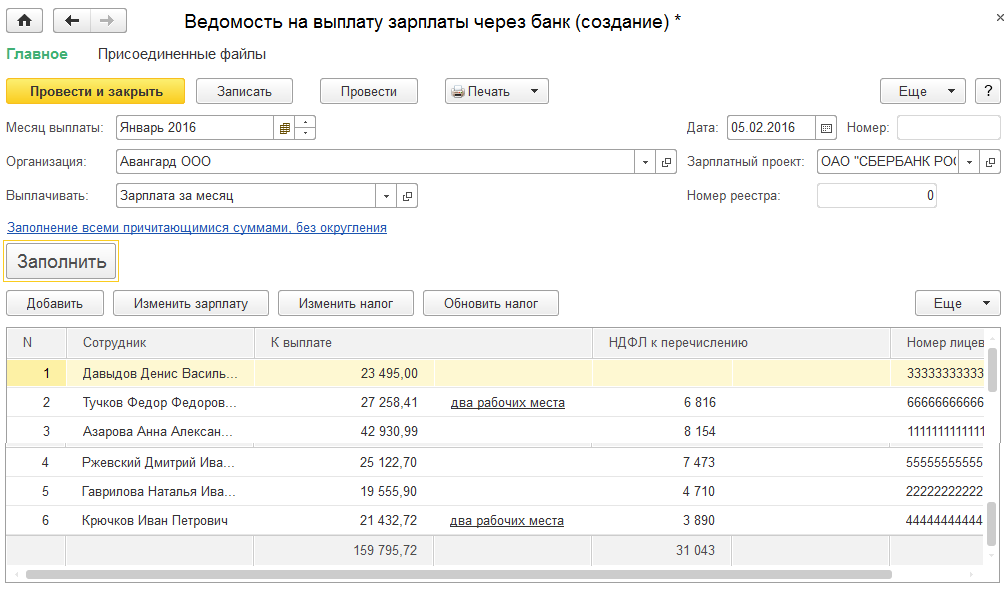Open the fill settings link about округления

pos(196,228)
